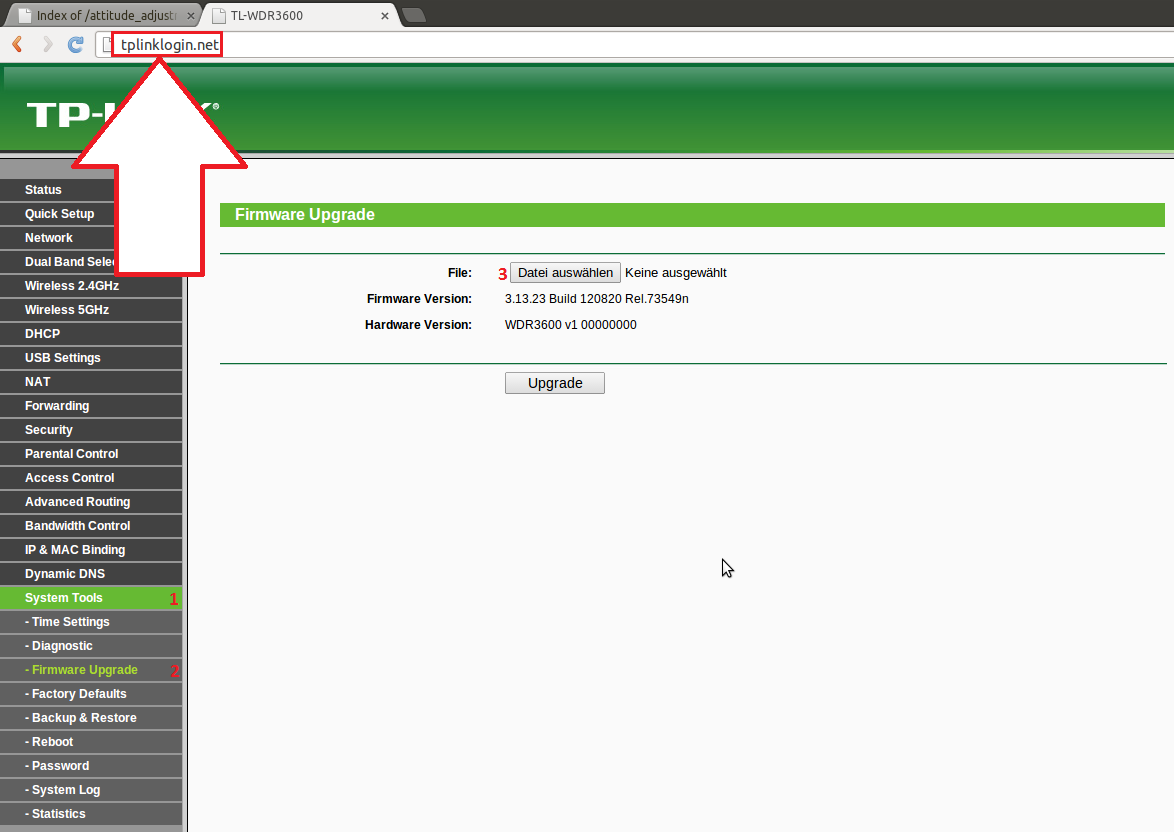Open USB Settings menu
The height and width of the screenshot is (832, 1174).
[91, 358]
